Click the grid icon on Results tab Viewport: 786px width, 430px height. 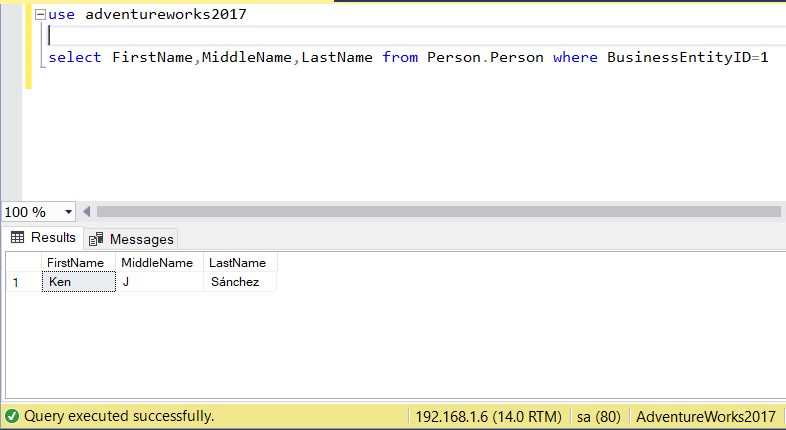18,238
